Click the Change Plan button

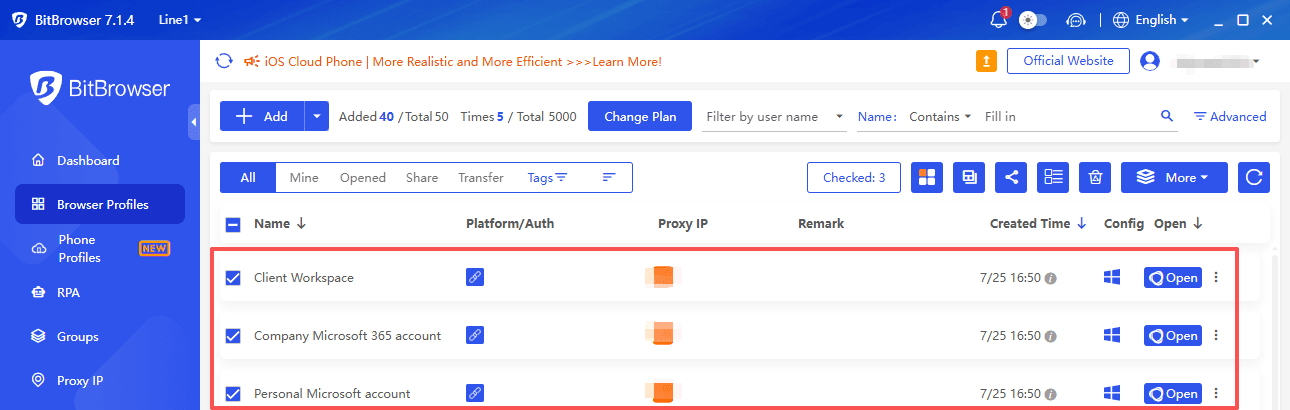[640, 116]
